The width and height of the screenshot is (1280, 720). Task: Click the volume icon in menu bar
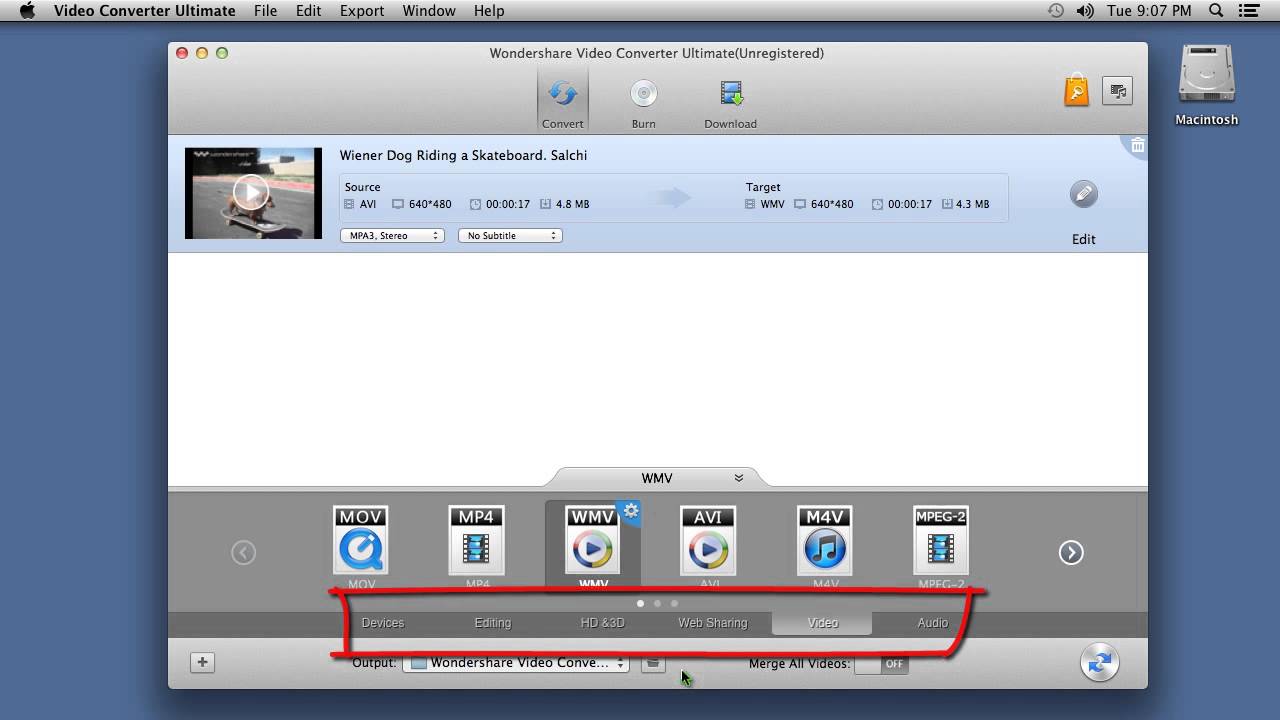pos(1085,11)
